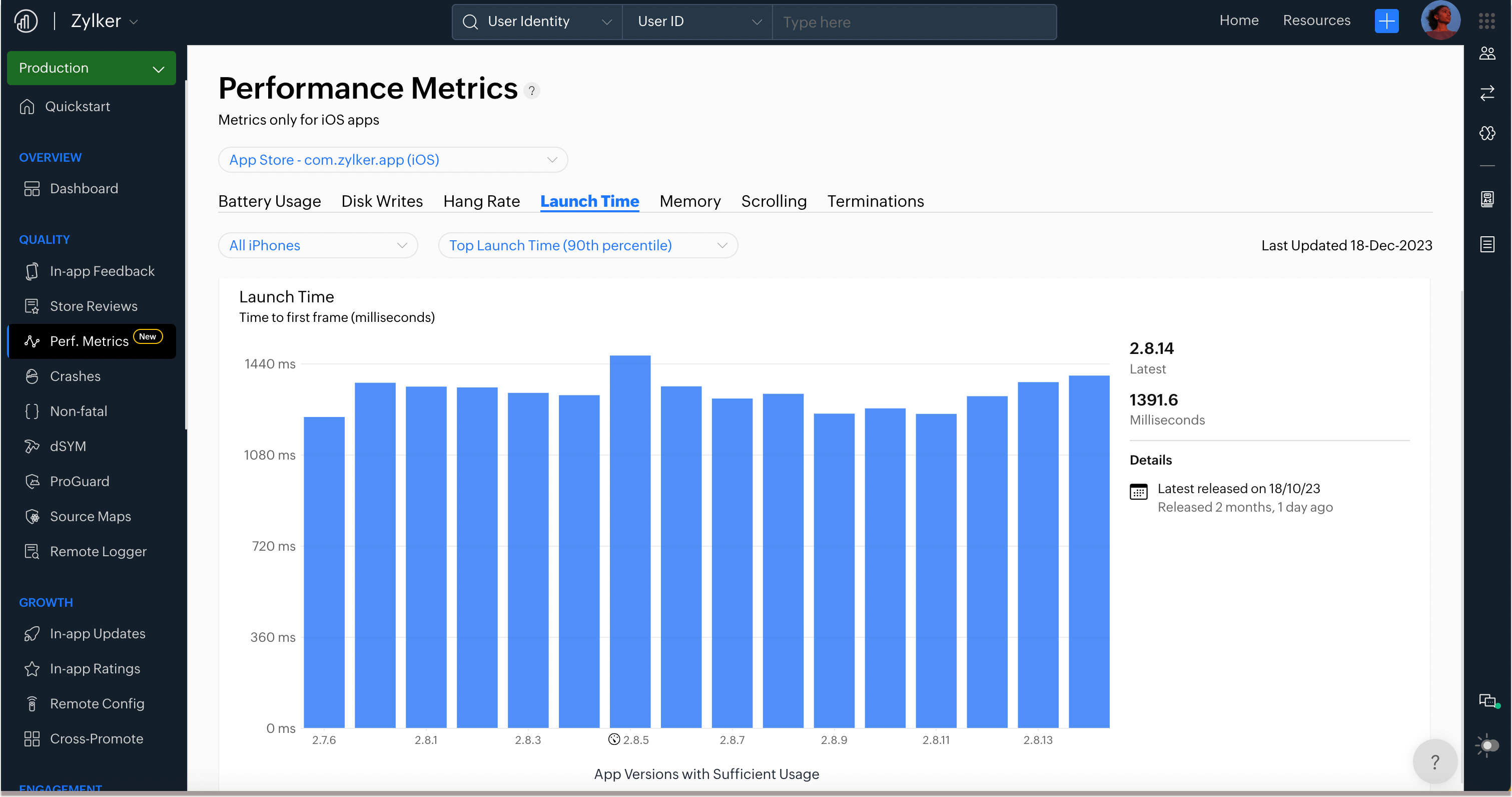Switch to the Terminations tab
This screenshot has width=1512, height=797.
pyautogui.click(x=875, y=201)
